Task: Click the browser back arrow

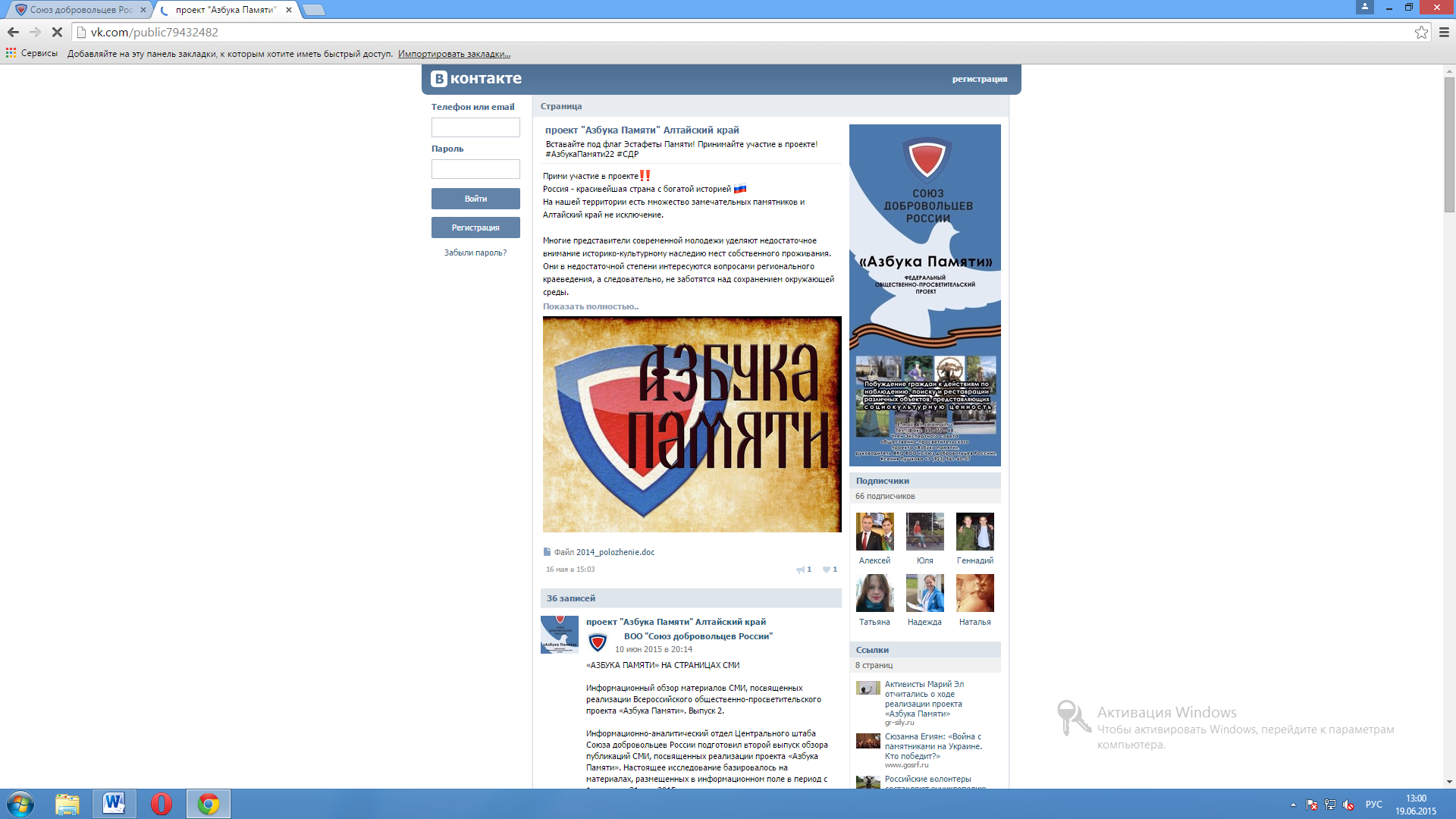Action: pos(13,32)
